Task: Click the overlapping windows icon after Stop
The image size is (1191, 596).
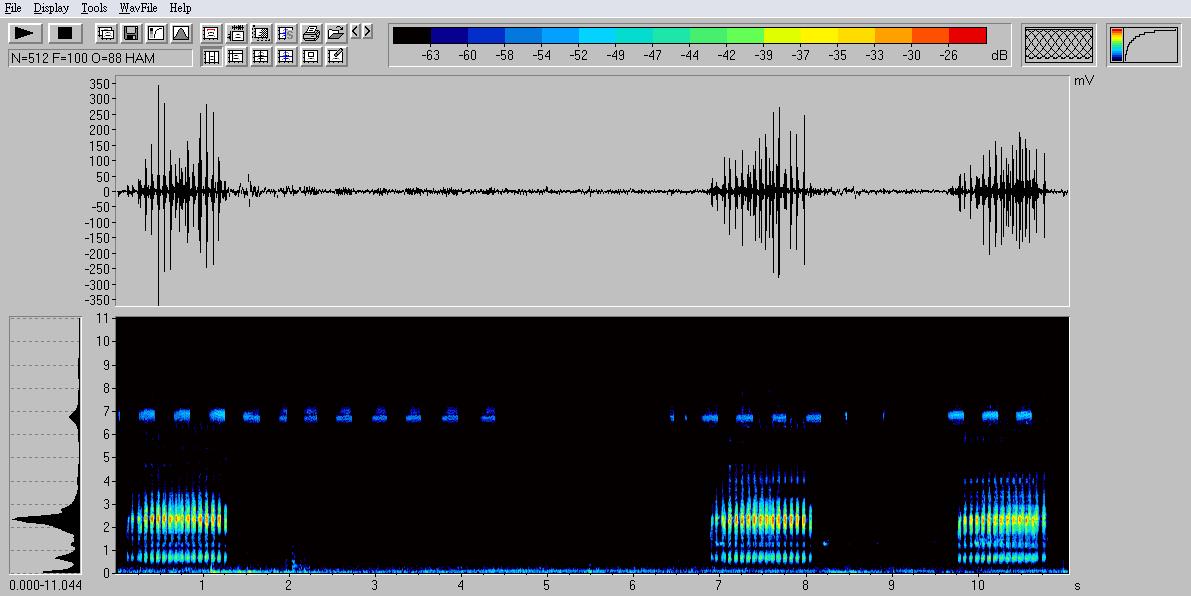Action: click(106, 33)
